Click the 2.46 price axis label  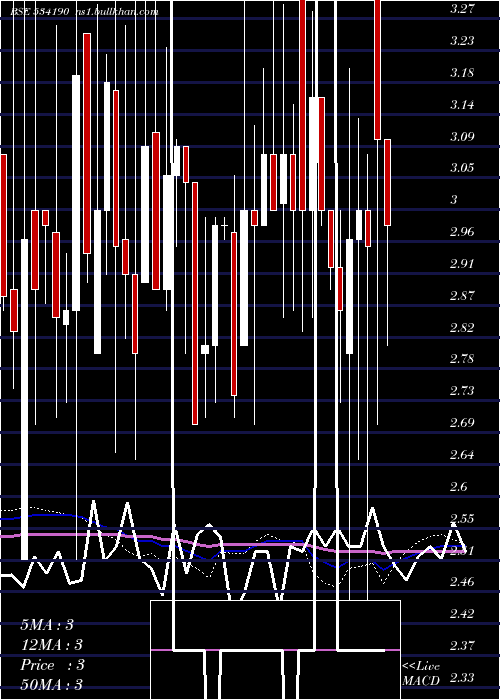pos(460,582)
